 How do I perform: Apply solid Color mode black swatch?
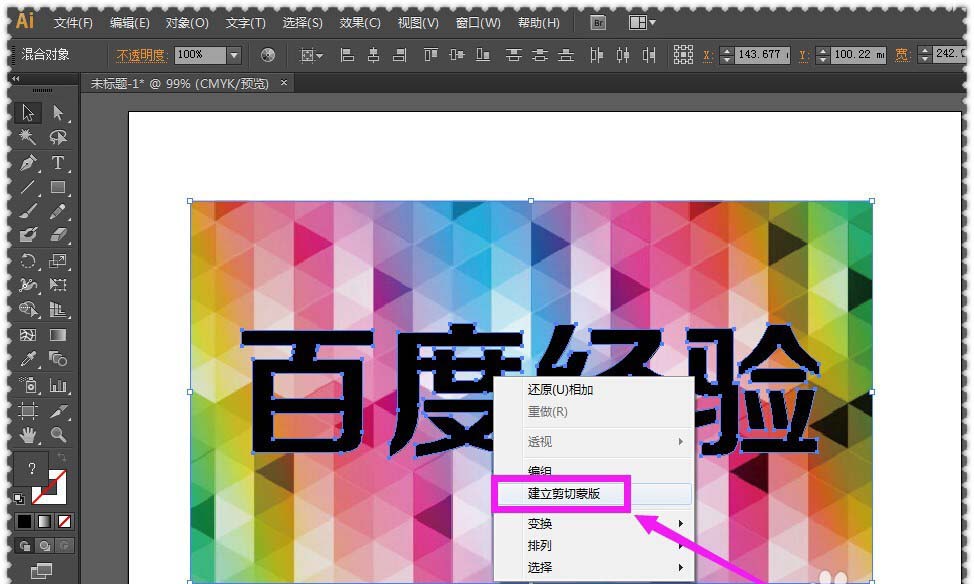click(x=24, y=521)
